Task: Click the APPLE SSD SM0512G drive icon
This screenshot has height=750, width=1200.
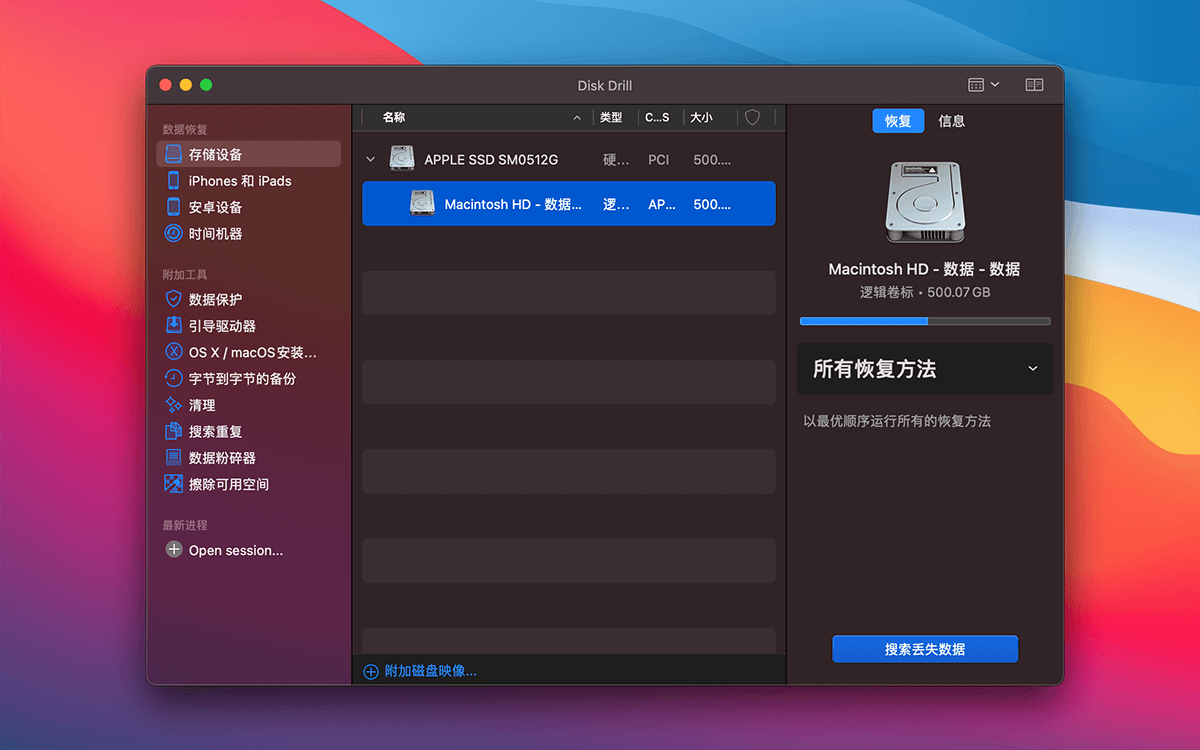Action: point(402,159)
